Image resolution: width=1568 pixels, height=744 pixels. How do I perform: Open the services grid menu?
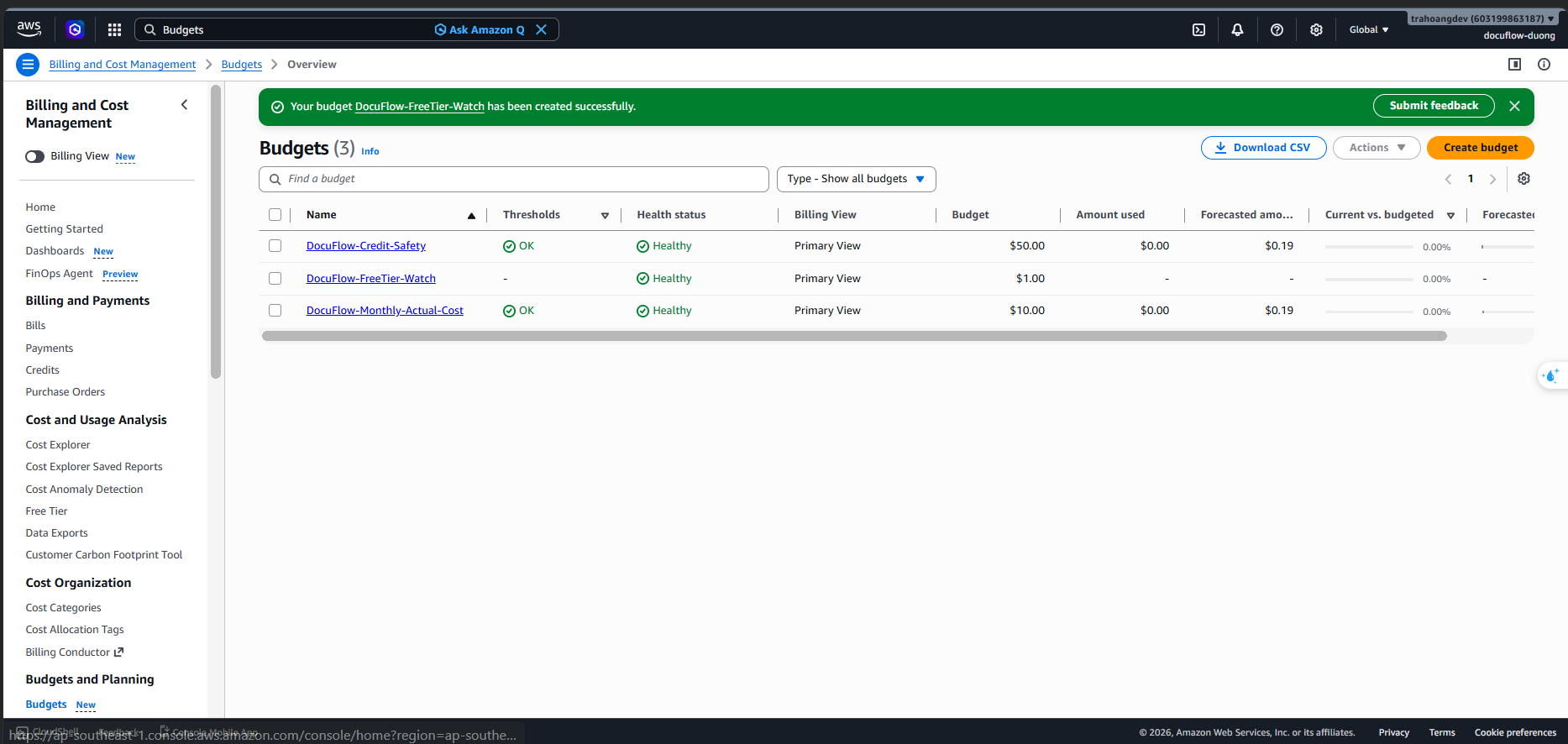tap(115, 29)
